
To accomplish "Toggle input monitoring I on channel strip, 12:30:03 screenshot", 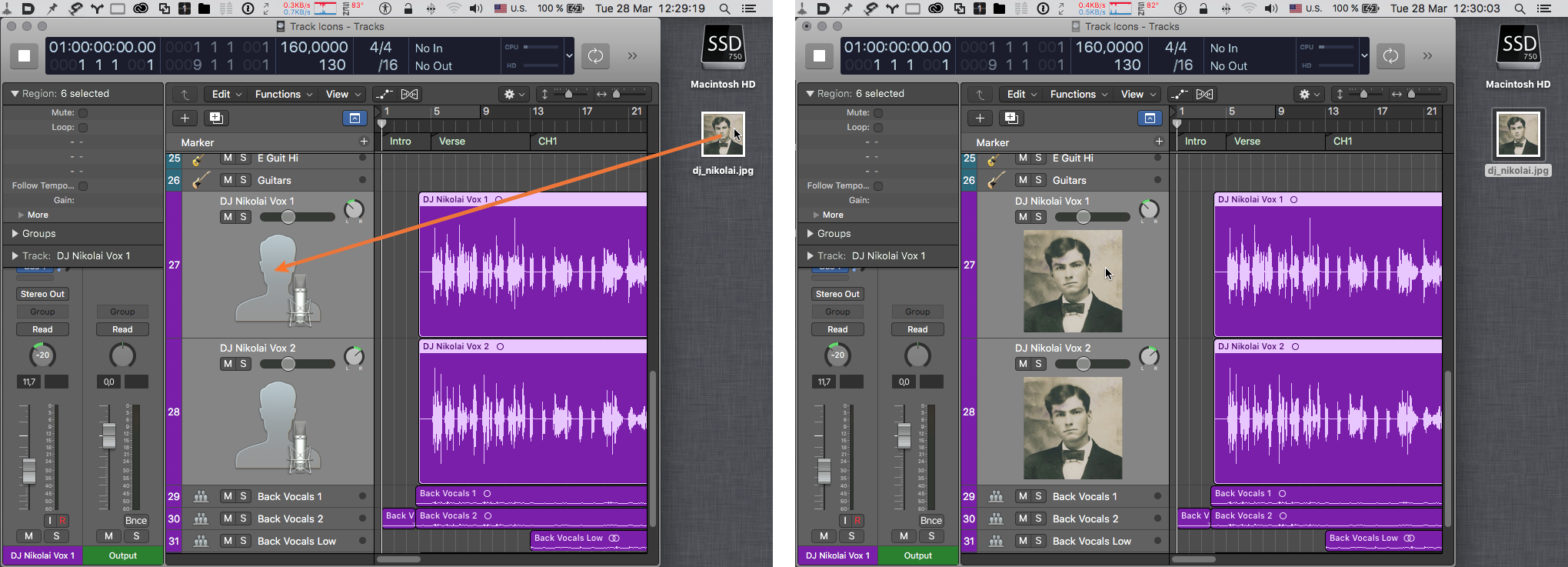I will tap(844, 520).
